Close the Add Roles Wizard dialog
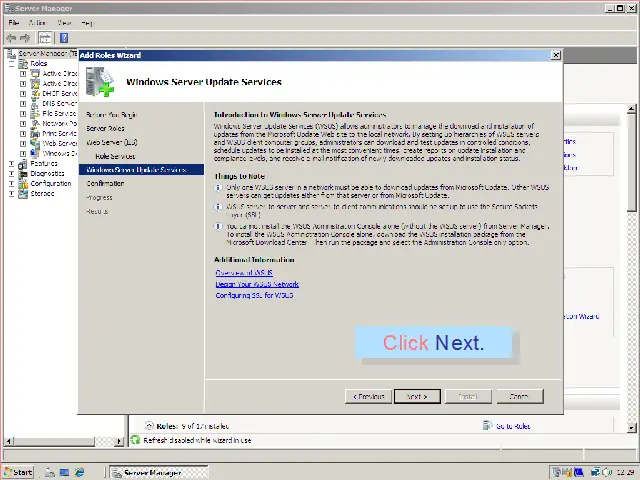 [x=556, y=55]
